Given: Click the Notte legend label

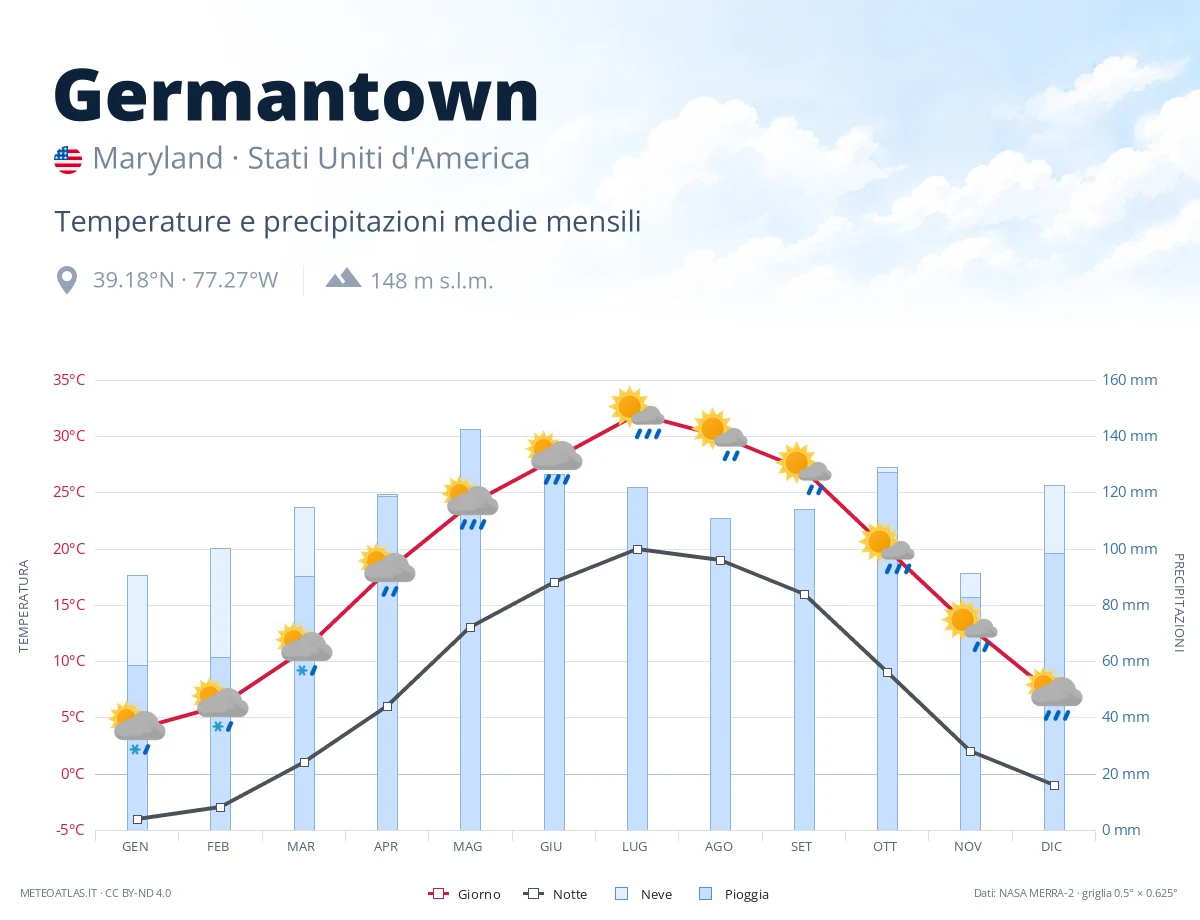Looking at the screenshot, I should pos(570,895).
